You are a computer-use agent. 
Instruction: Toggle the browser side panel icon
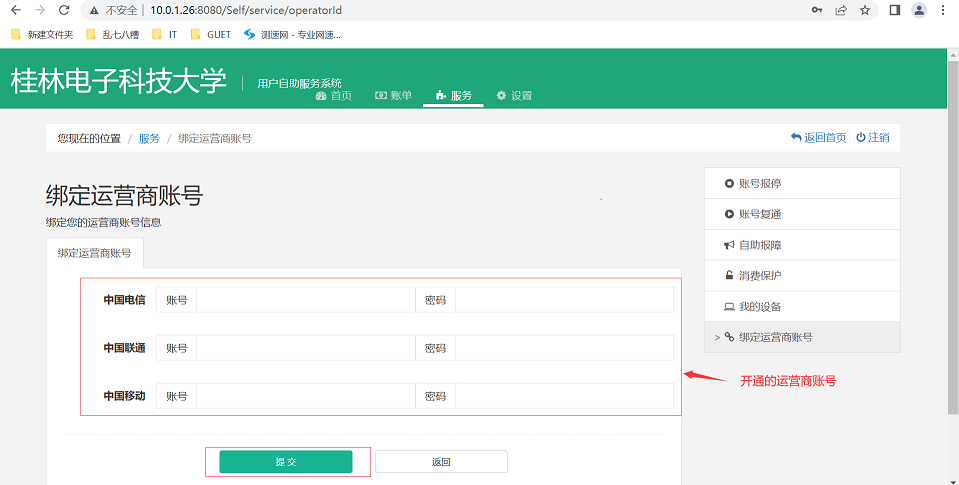[895, 10]
